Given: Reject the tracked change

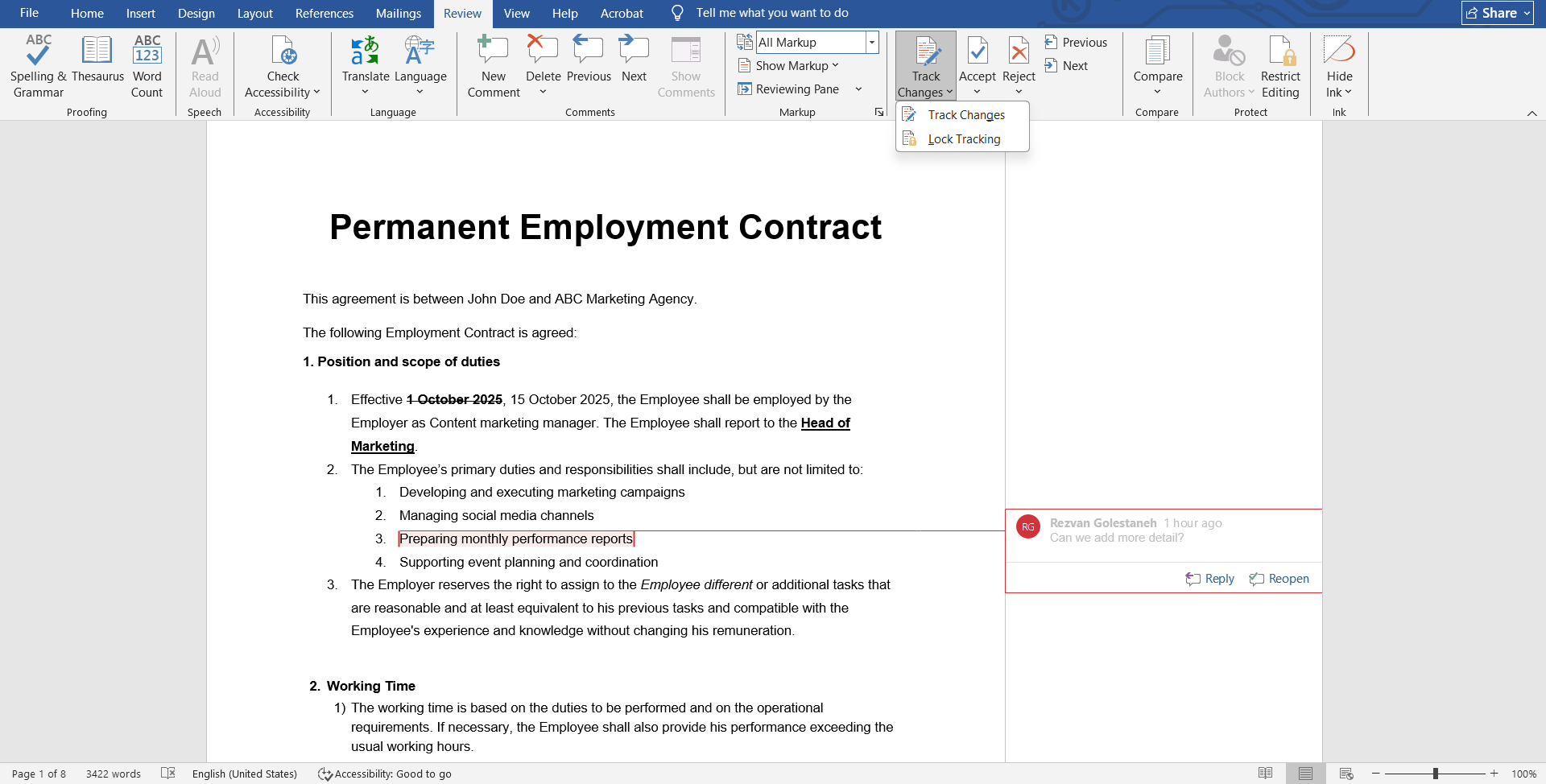Looking at the screenshot, I should [x=1019, y=58].
